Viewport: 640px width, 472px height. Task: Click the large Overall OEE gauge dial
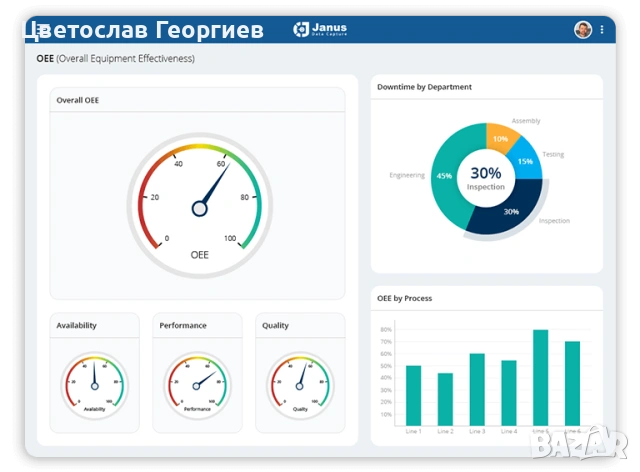[x=200, y=205]
